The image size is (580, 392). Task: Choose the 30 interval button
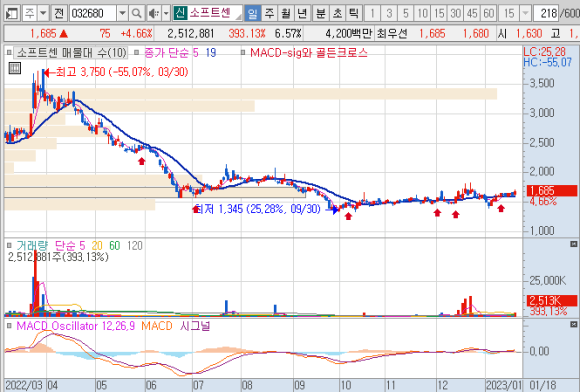(x=456, y=14)
